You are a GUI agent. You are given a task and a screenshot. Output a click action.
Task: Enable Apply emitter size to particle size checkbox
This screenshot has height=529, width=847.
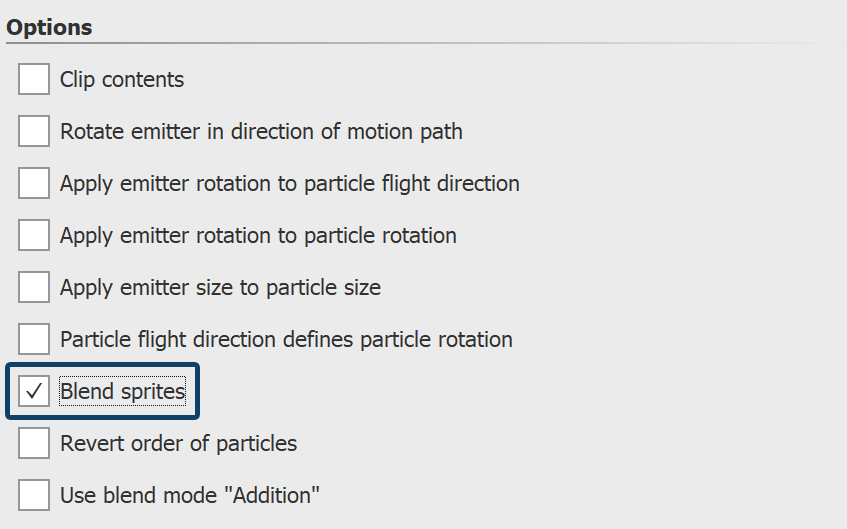(34, 287)
